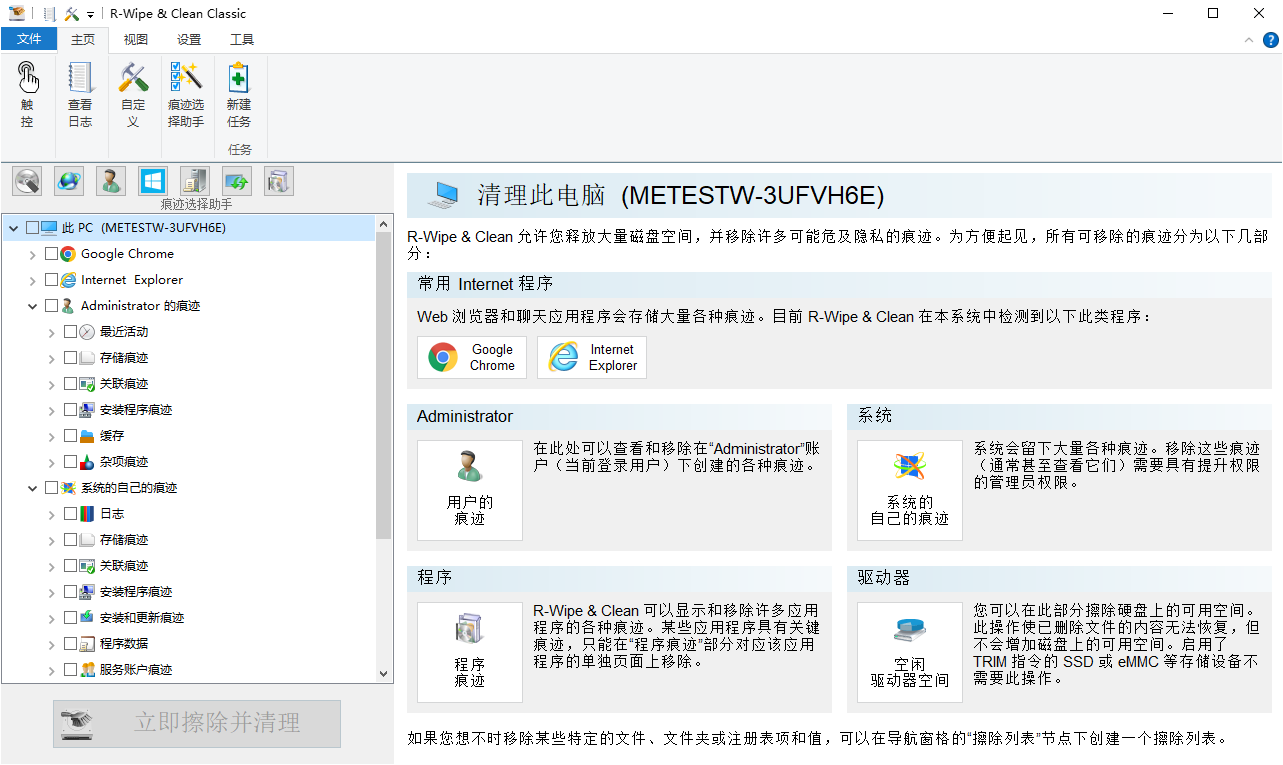This screenshot has height=765, width=1283.
Task: Switch to the 工具 ribbon tab
Action: point(242,40)
